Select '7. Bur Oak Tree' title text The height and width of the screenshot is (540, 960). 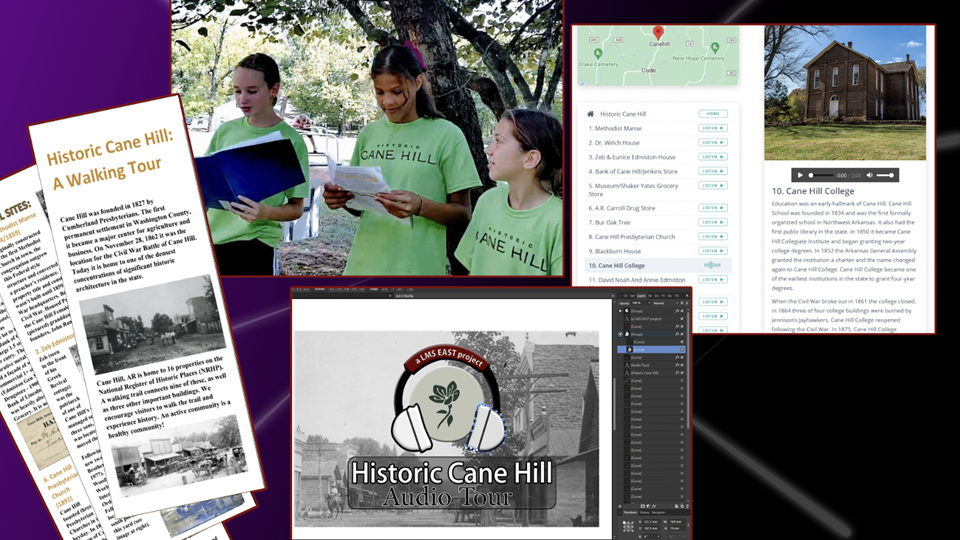[x=609, y=222]
